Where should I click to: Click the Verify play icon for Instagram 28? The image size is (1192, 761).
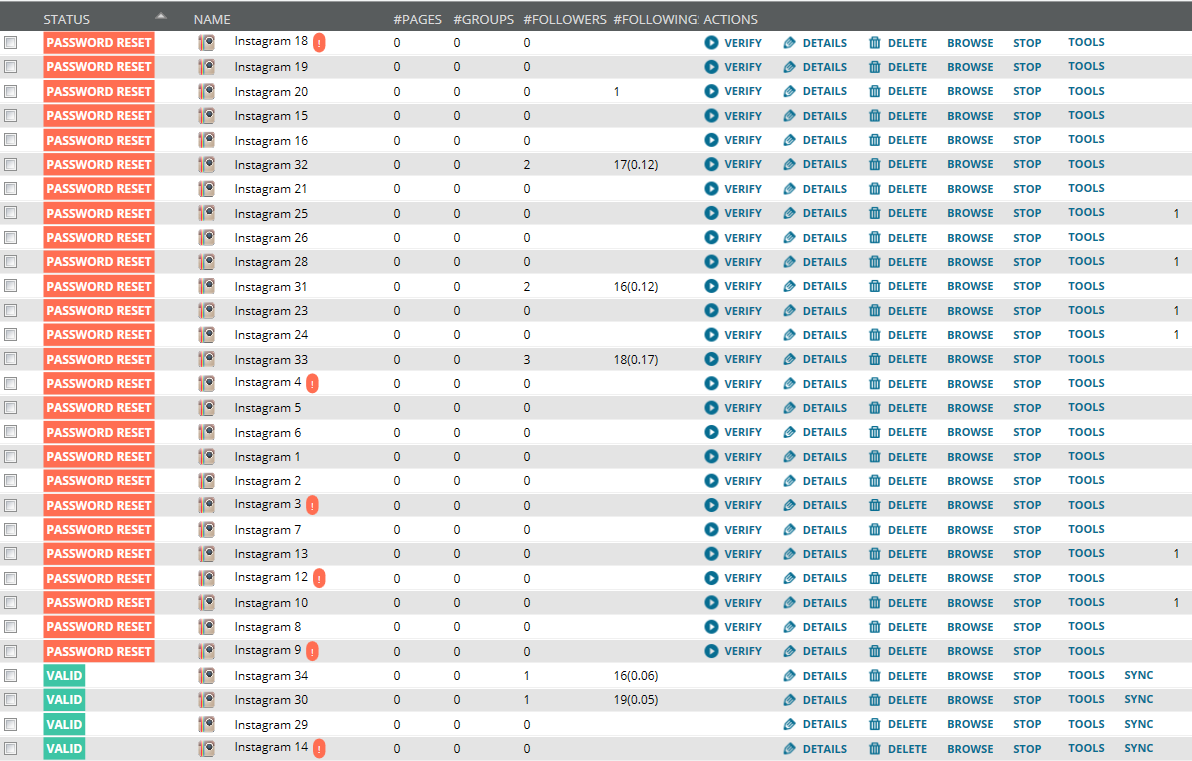[711, 262]
